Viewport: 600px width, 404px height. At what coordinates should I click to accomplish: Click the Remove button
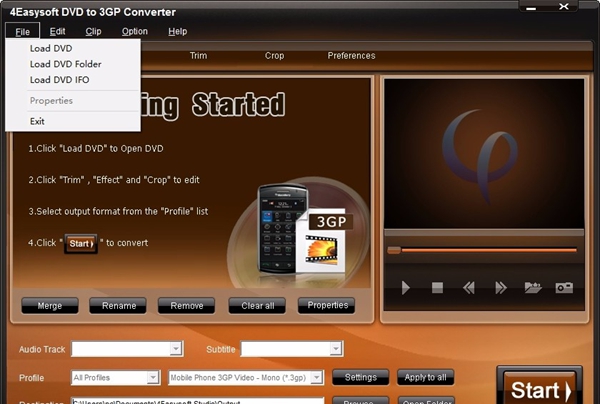tap(186, 306)
